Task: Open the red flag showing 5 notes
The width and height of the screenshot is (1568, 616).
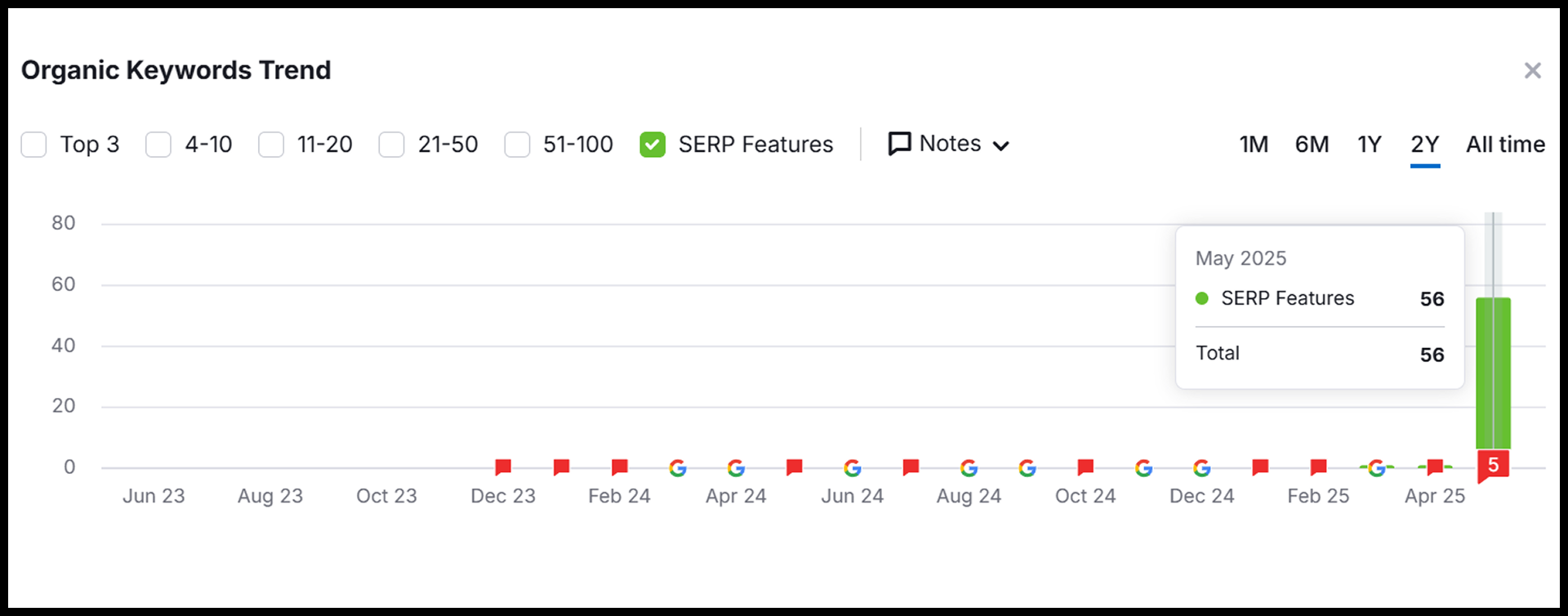Action: click(1493, 466)
